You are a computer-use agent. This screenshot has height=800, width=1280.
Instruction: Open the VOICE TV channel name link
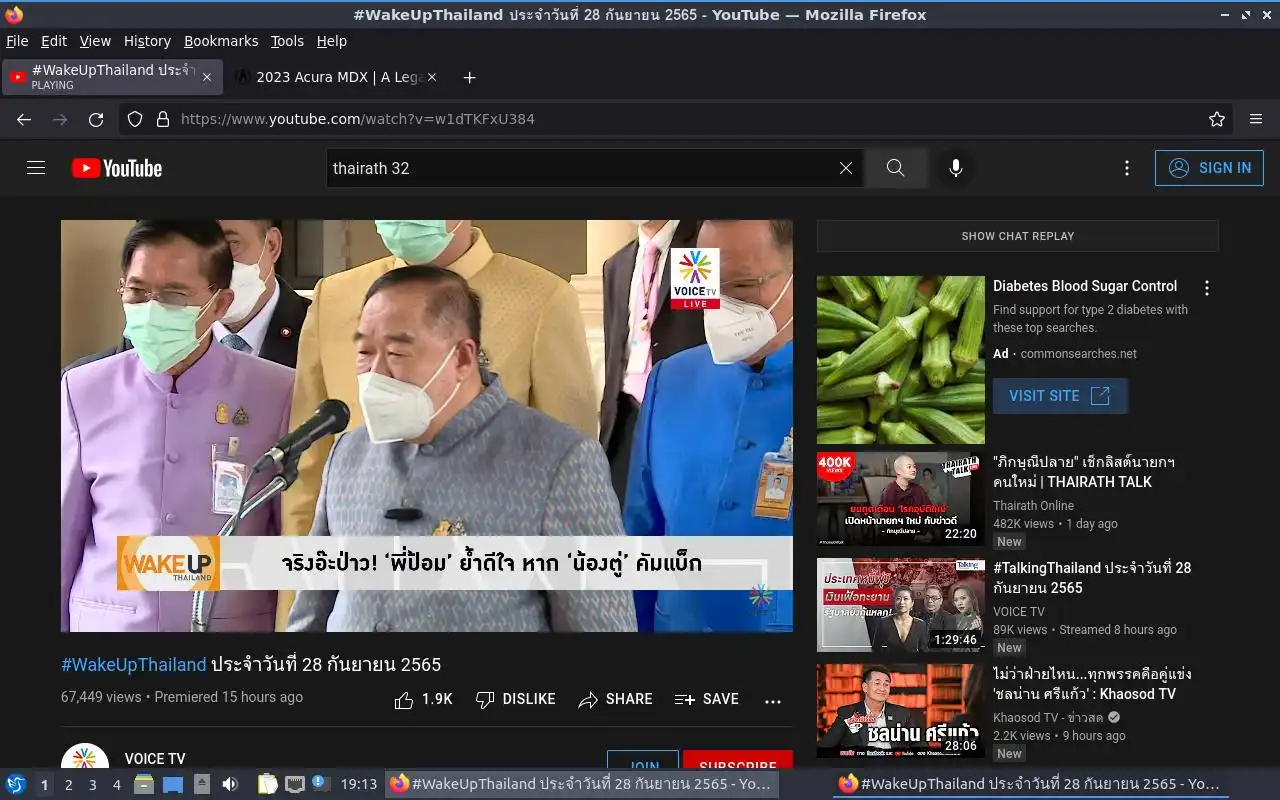(155, 759)
